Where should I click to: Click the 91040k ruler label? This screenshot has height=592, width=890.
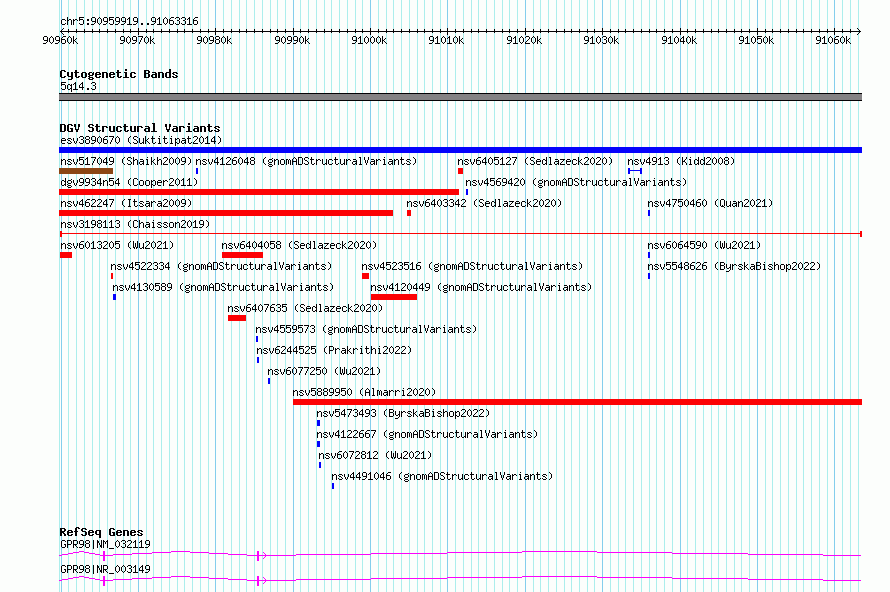coord(679,40)
